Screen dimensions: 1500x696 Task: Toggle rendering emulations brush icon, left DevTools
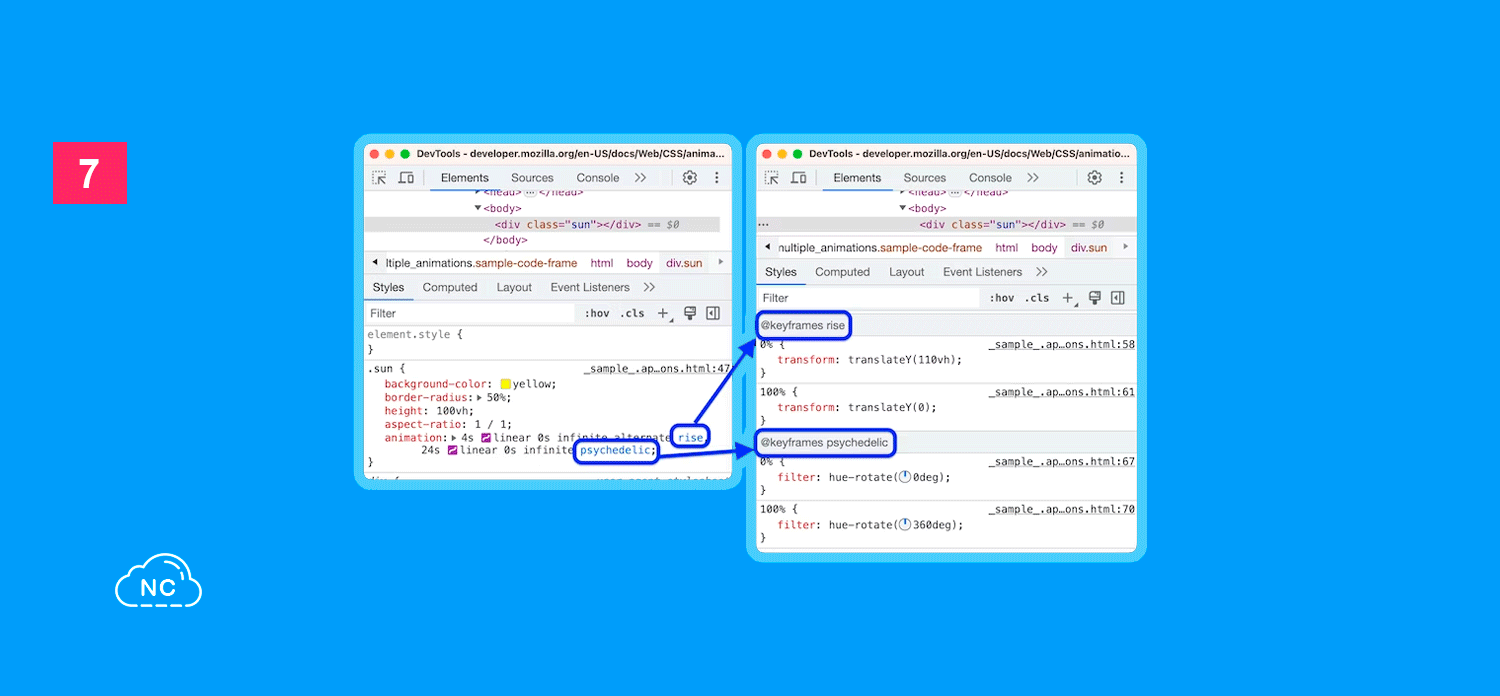(690, 313)
